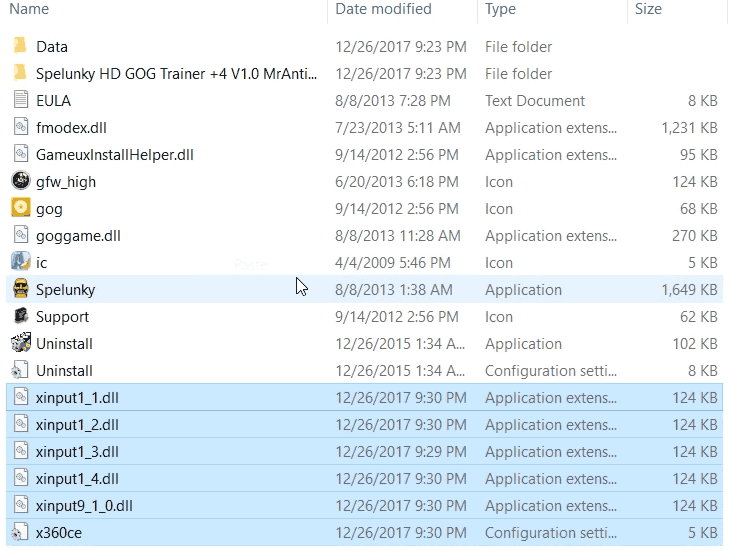
Task: Click the xinput1_4.dll file icon
Action: (x=21, y=478)
